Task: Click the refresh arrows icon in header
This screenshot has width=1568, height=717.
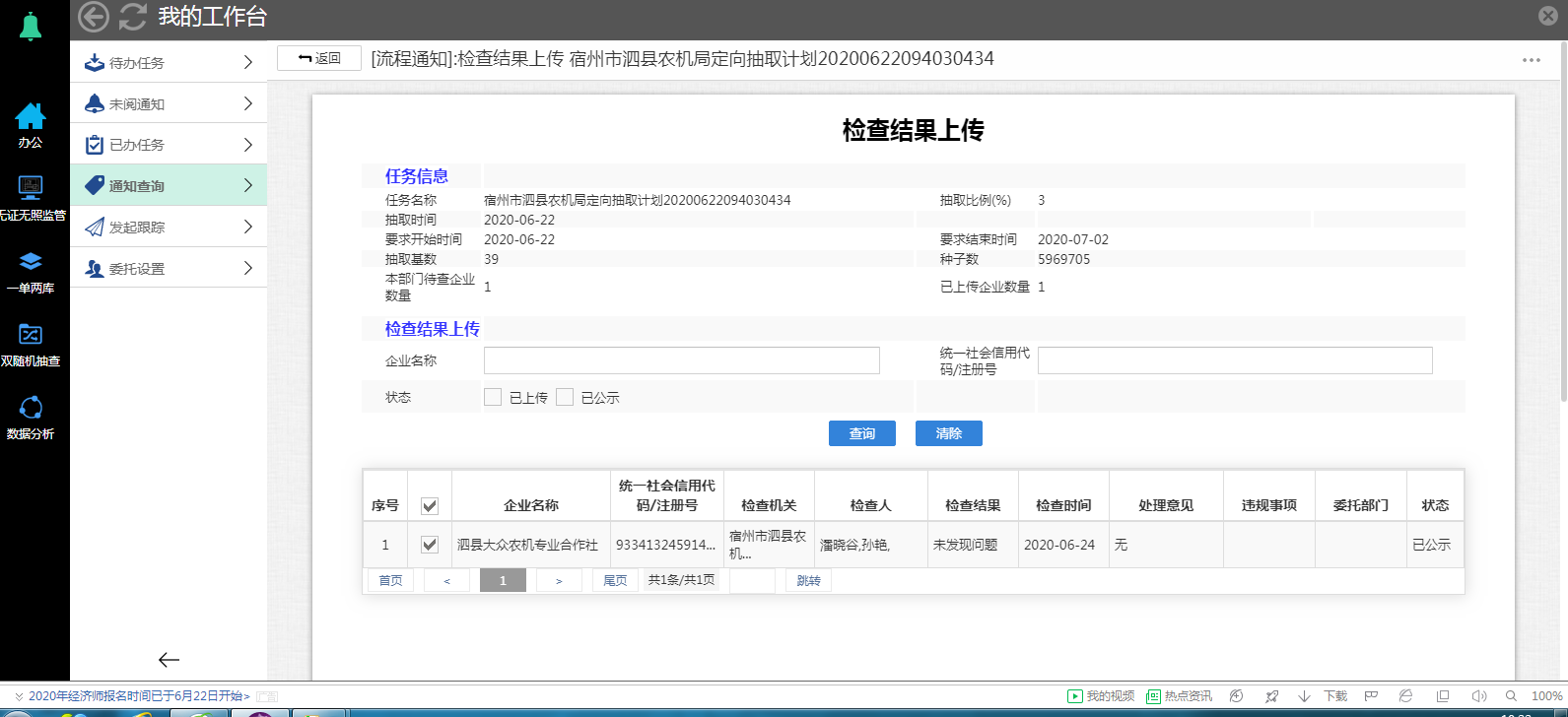Action: coord(132,17)
